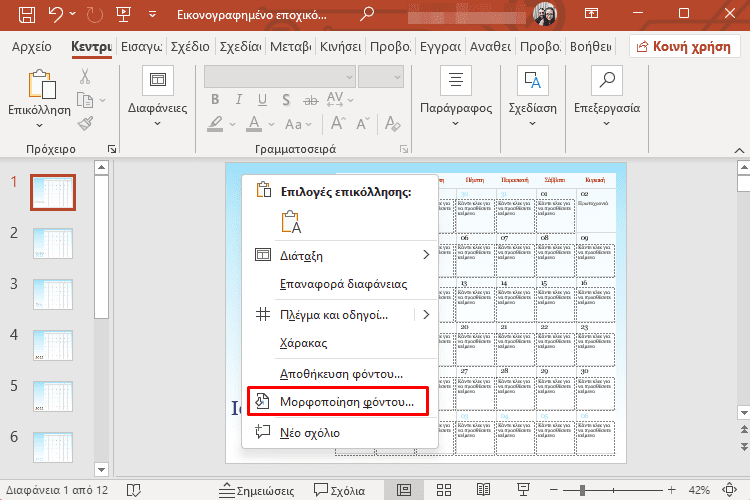Click the Επικόλληση paste icon

[x=42, y=84]
